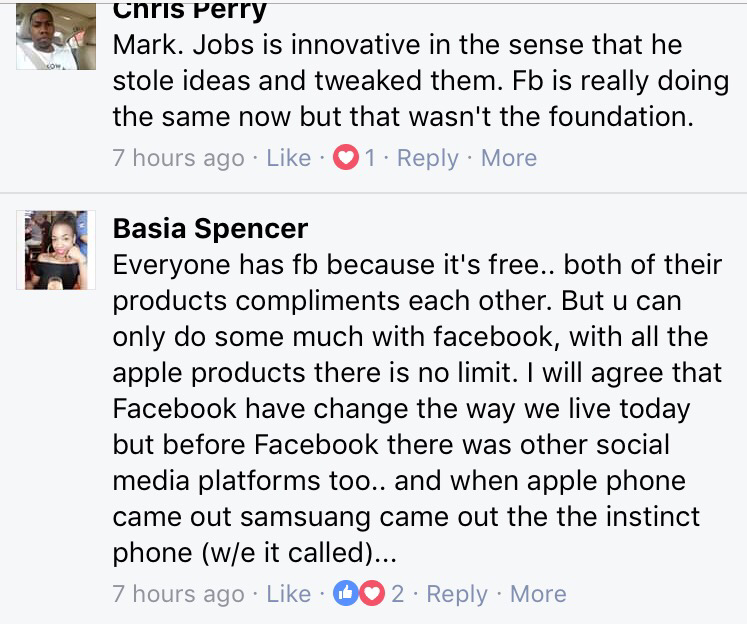Open More options on Basia Spencer's comment
This screenshot has width=747, height=624.
(538, 593)
